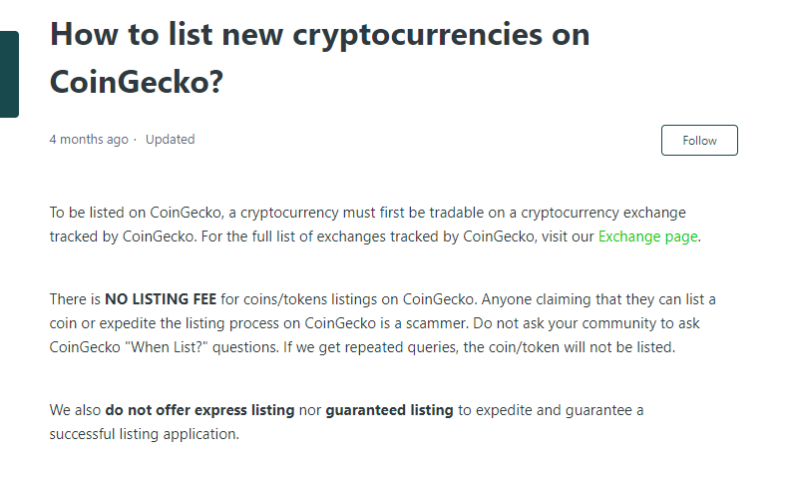The image size is (787, 480).
Task: Click the bold 'guaranteed listing' text
Action: [x=389, y=410]
